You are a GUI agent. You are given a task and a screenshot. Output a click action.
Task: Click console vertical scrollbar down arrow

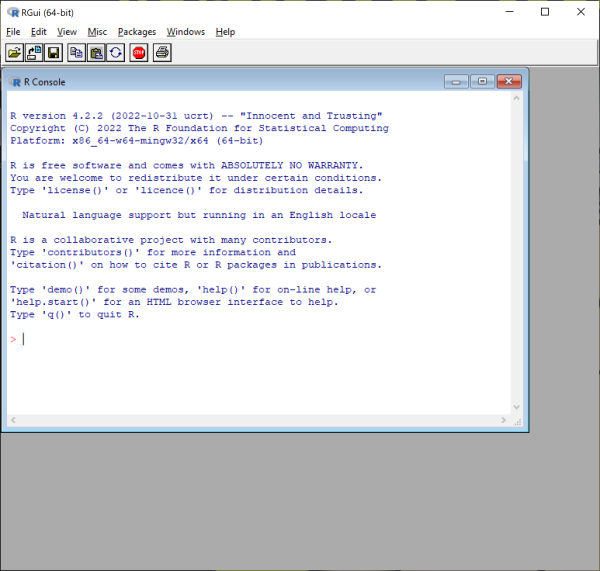(x=516, y=407)
